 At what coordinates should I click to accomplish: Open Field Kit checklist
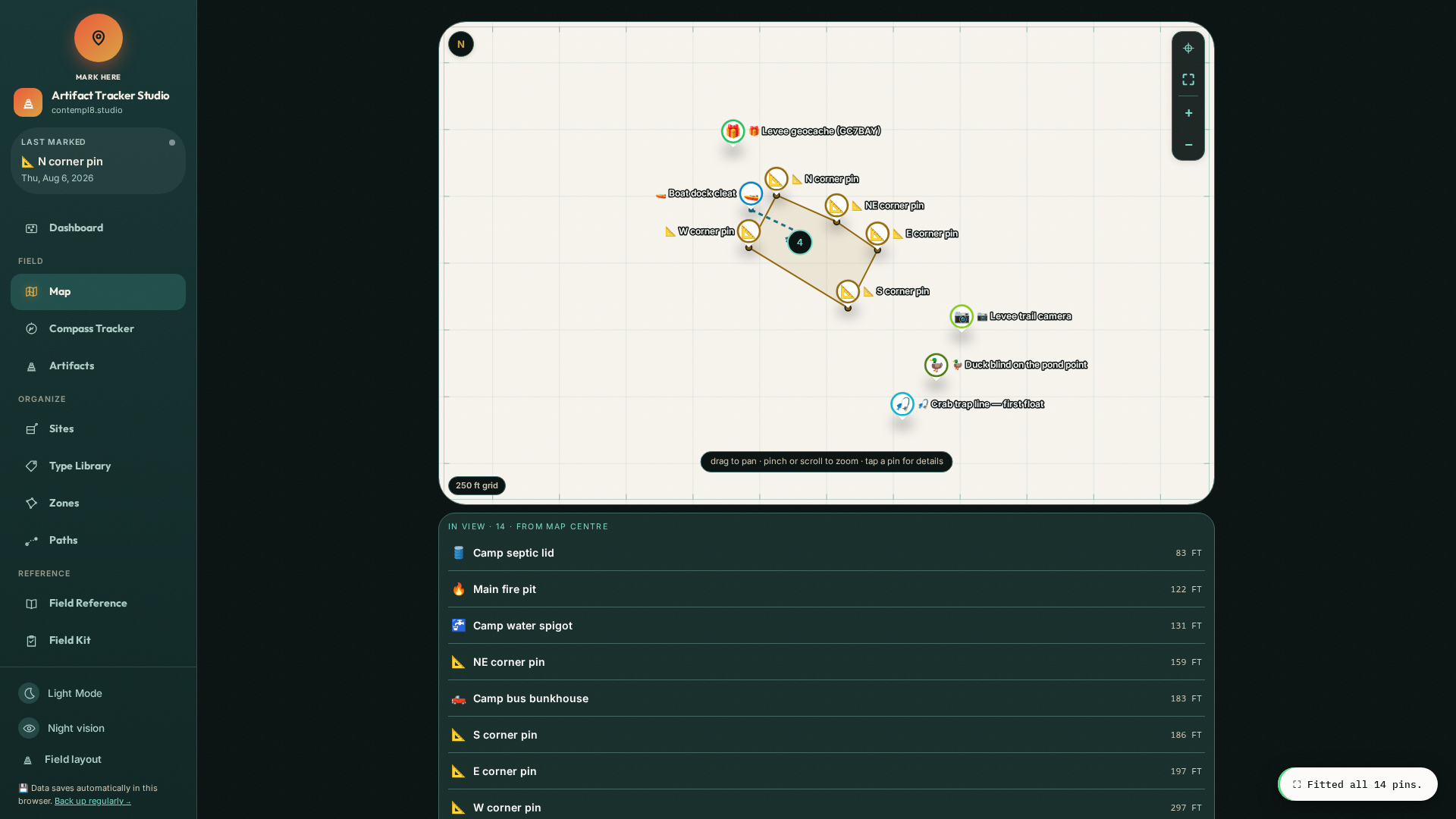click(x=98, y=641)
